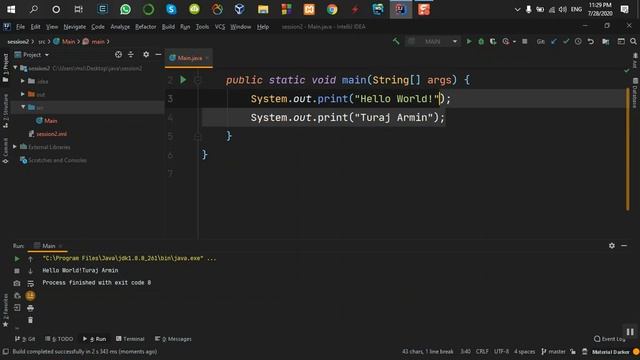This screenshot has width=640, height=360.
Task: Click the down arrow beside Run output
Action: pos(30,271)
